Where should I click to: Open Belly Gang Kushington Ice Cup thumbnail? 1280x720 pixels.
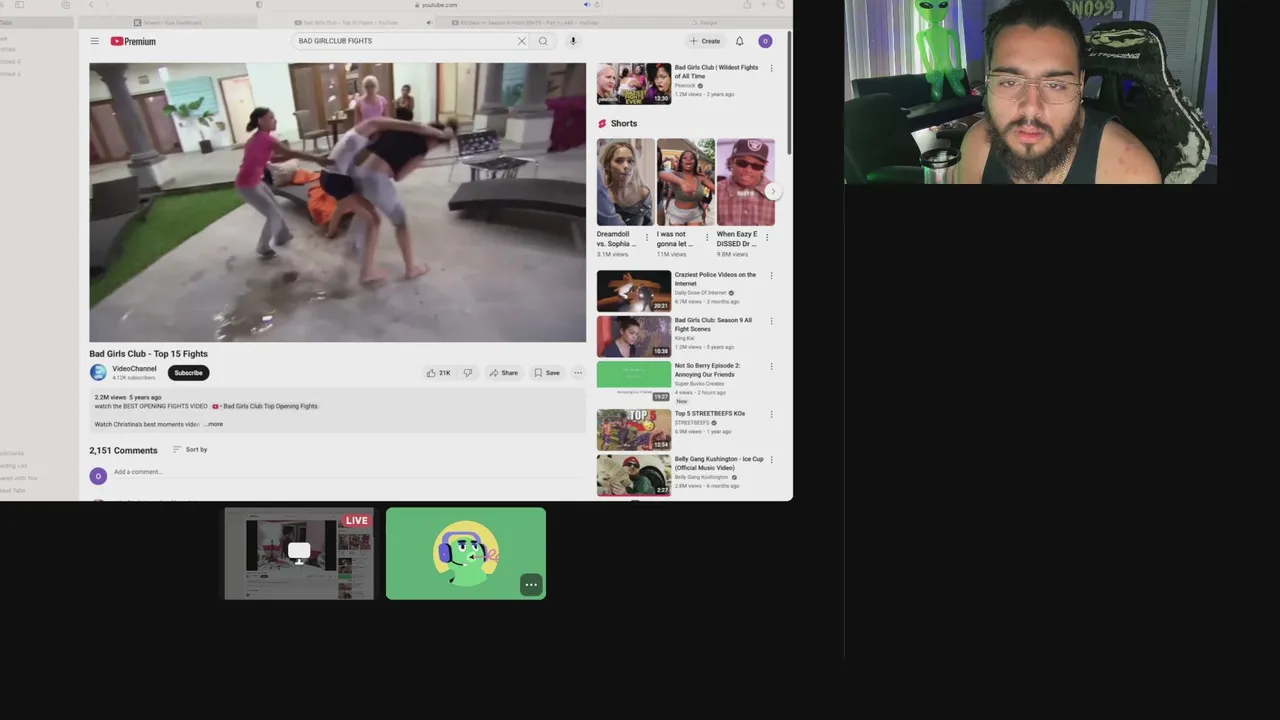click(x=634, y=475)
